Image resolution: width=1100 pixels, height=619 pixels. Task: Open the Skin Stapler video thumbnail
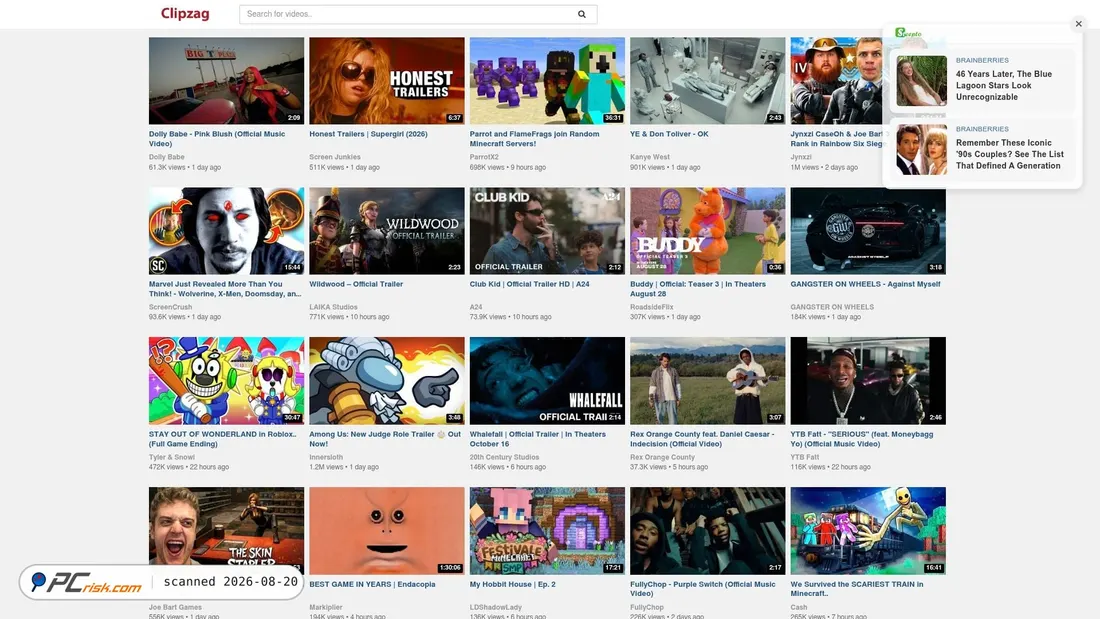point(227,526)
